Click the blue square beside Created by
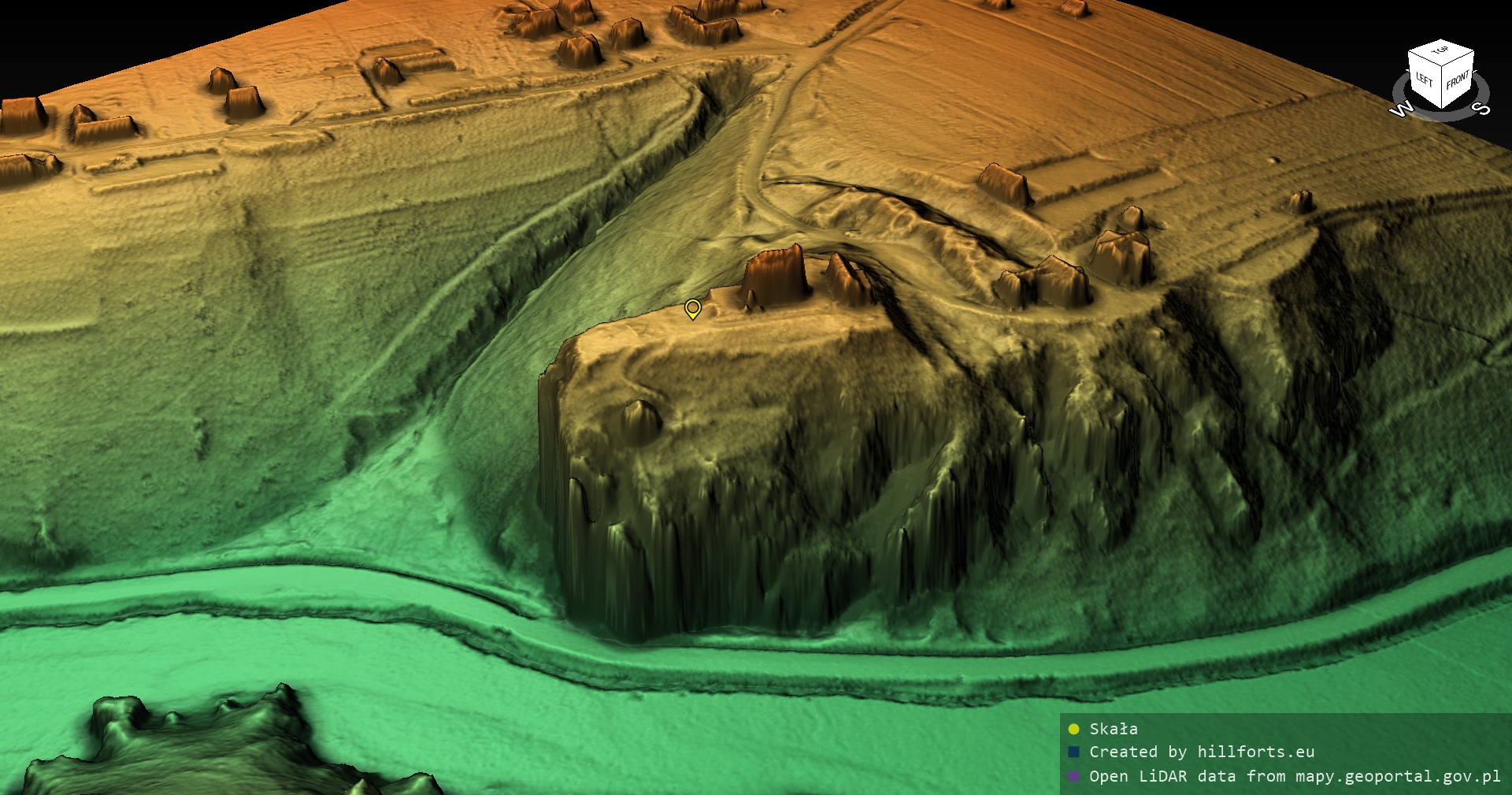Image resolution: width=1512 pixels, height=795 pixels. coord(1073,752)
